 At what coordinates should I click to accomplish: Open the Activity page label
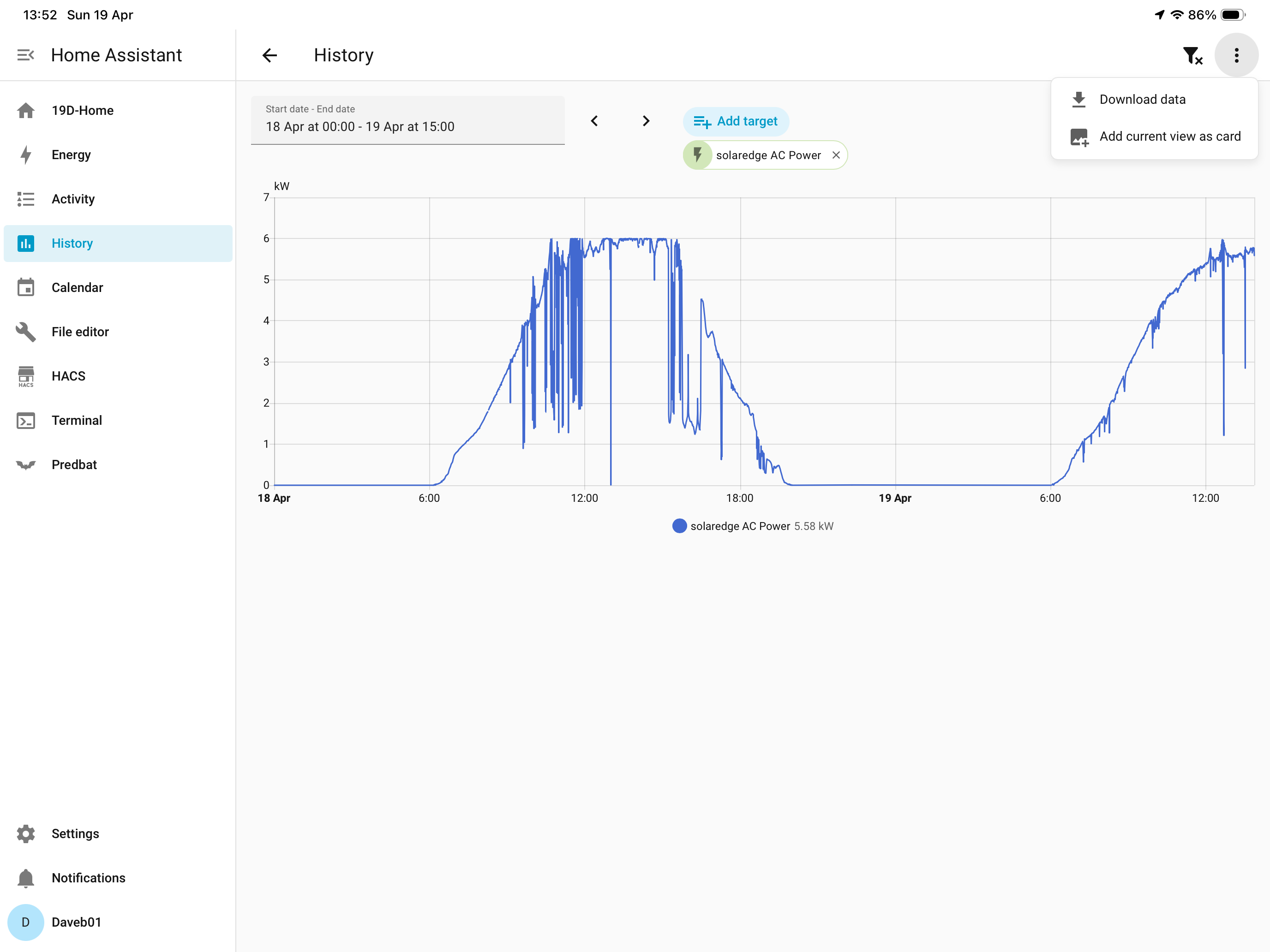click(x=73, y=199)
